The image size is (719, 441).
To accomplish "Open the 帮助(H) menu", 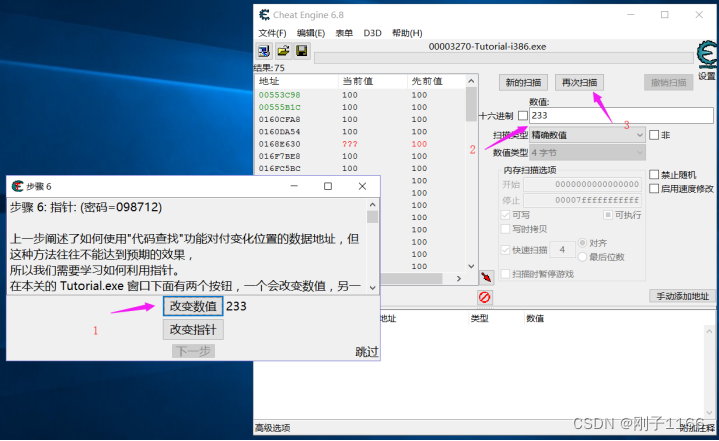I will click(x=407, y=33).
